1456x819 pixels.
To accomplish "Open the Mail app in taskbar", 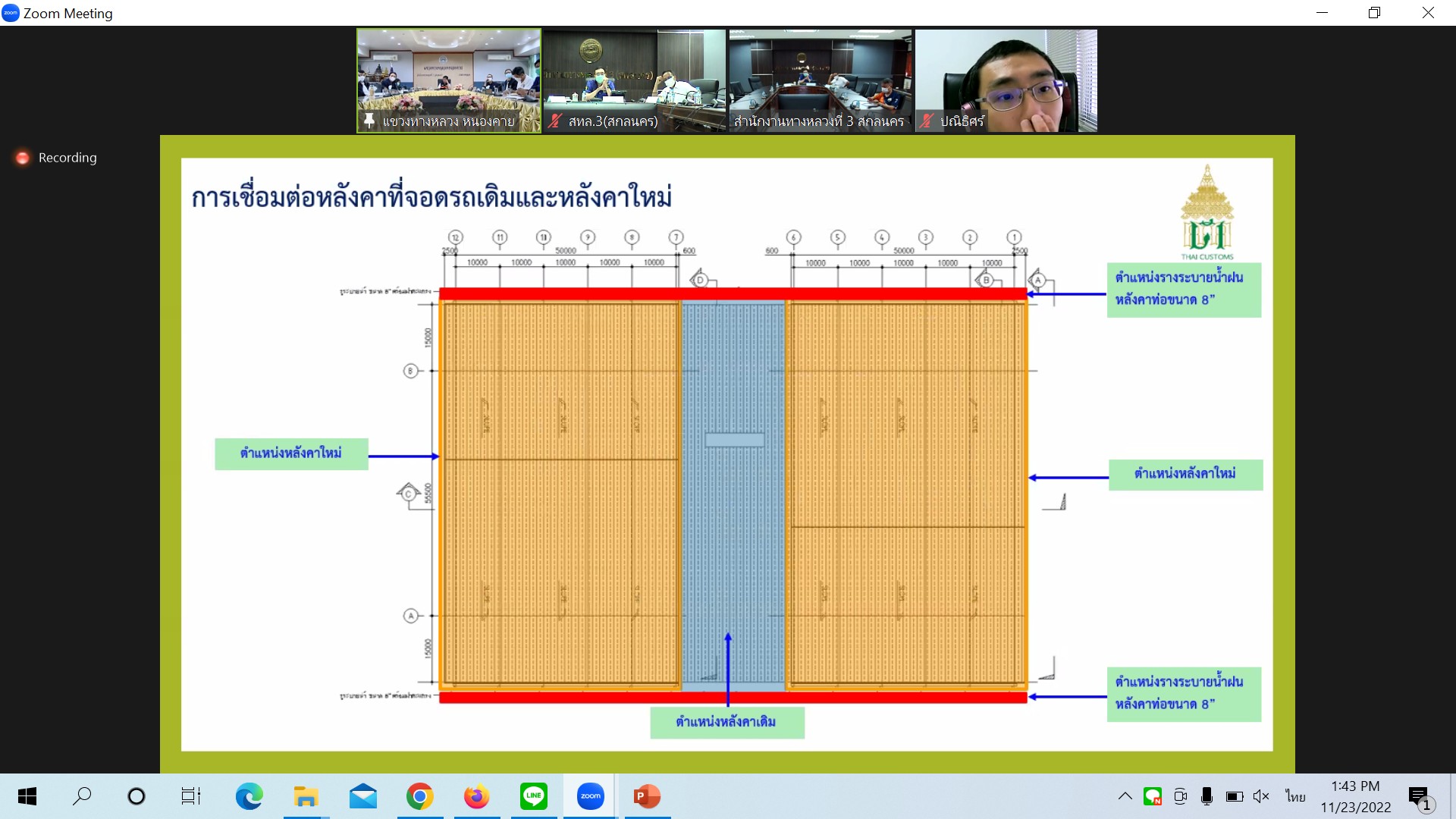I will pyautogui.click(x=362, y=796).
